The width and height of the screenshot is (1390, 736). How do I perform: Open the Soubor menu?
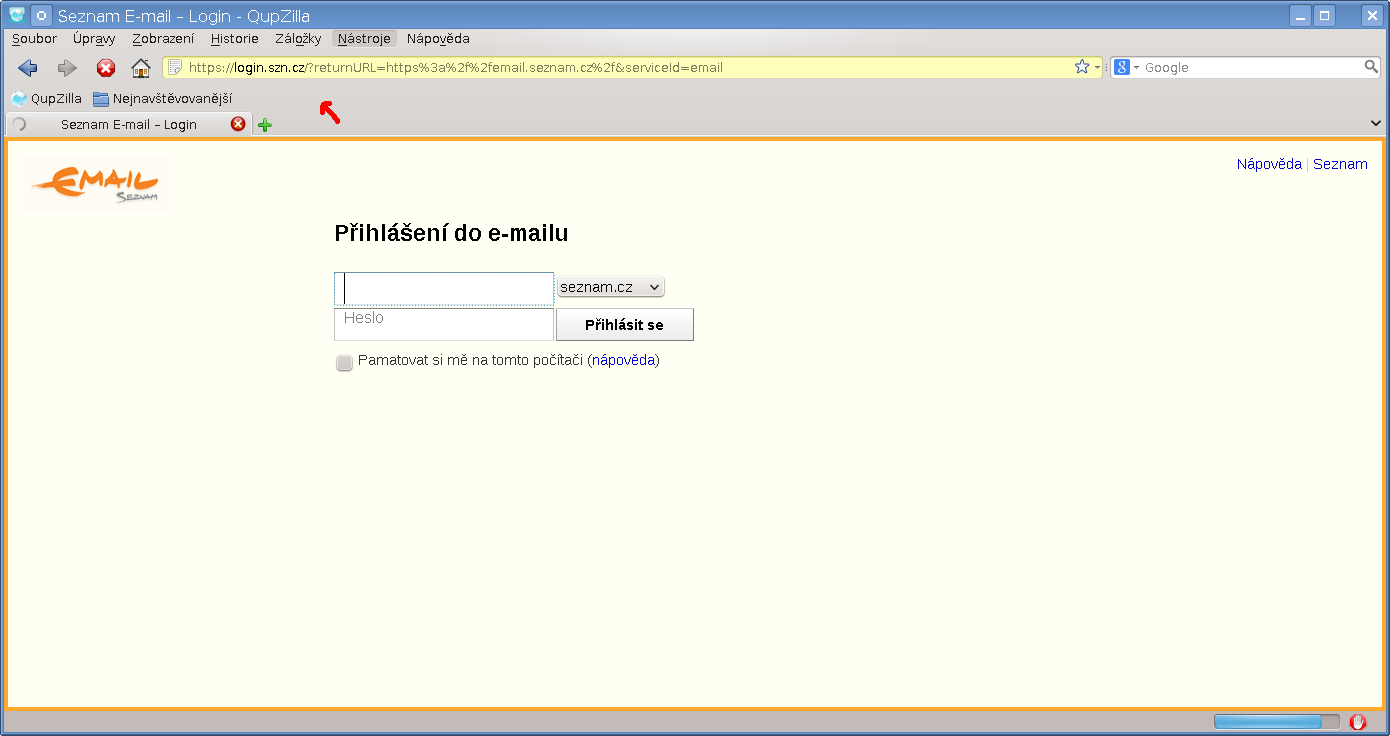point(35,39)
